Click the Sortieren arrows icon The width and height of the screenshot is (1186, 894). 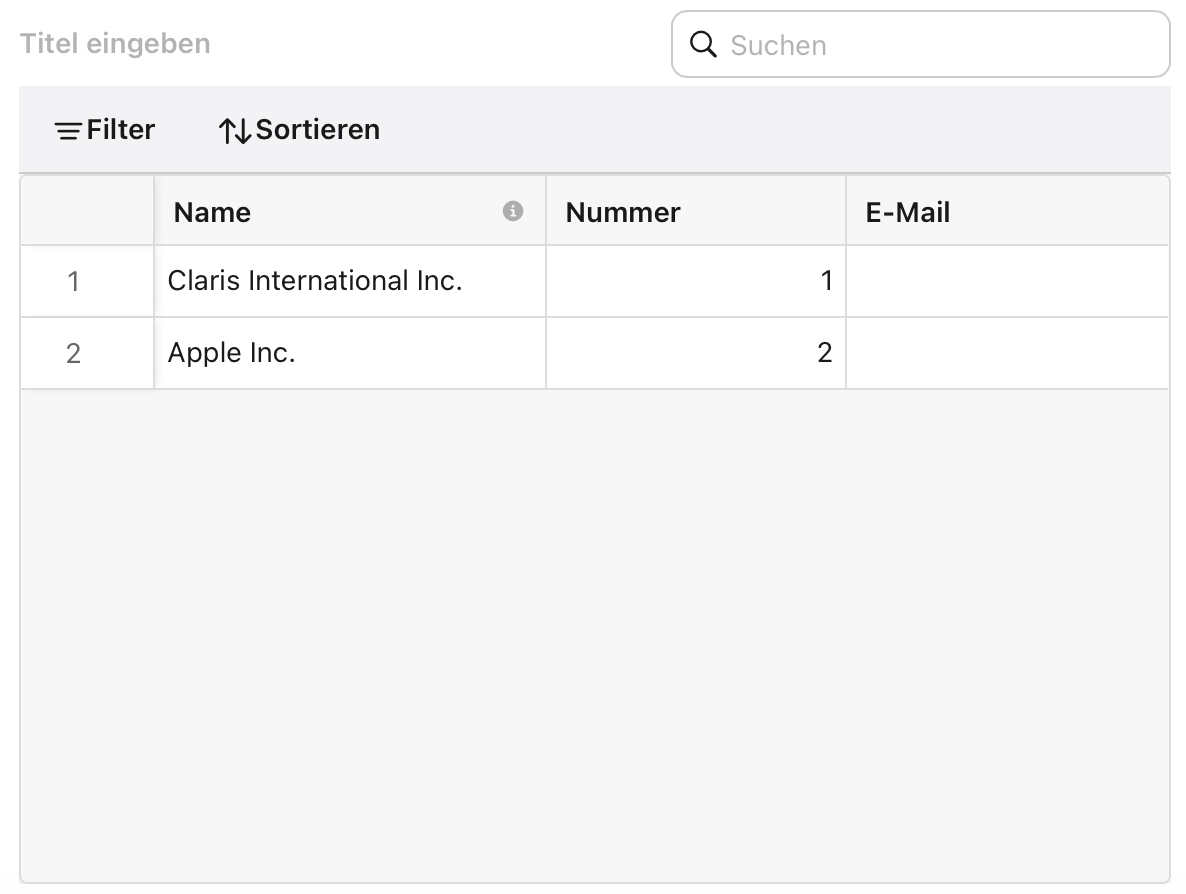[x=235, y=131]
